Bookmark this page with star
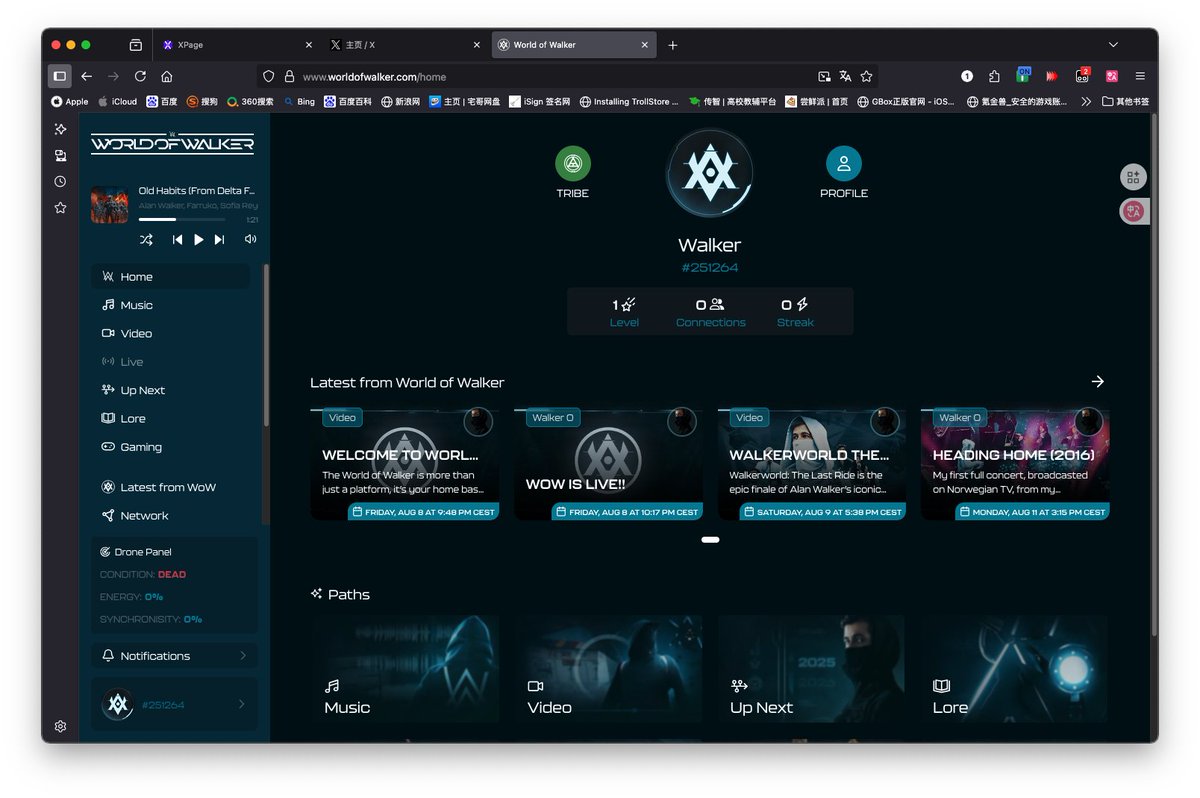This screenshot has height=798, width=1200. [x=867, y=76]
